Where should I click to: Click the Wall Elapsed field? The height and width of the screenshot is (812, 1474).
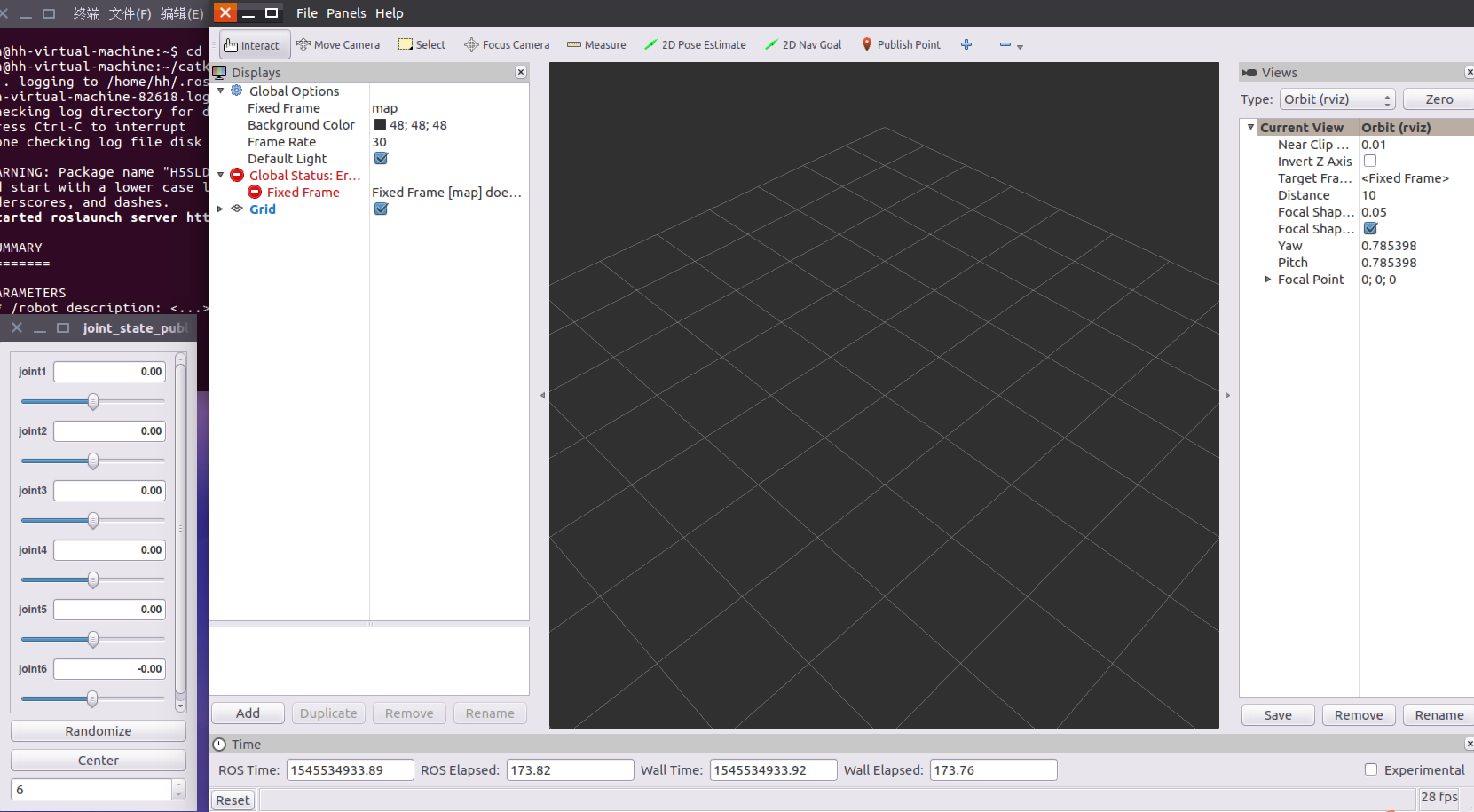pyautogui.click(x=993, y=770)
